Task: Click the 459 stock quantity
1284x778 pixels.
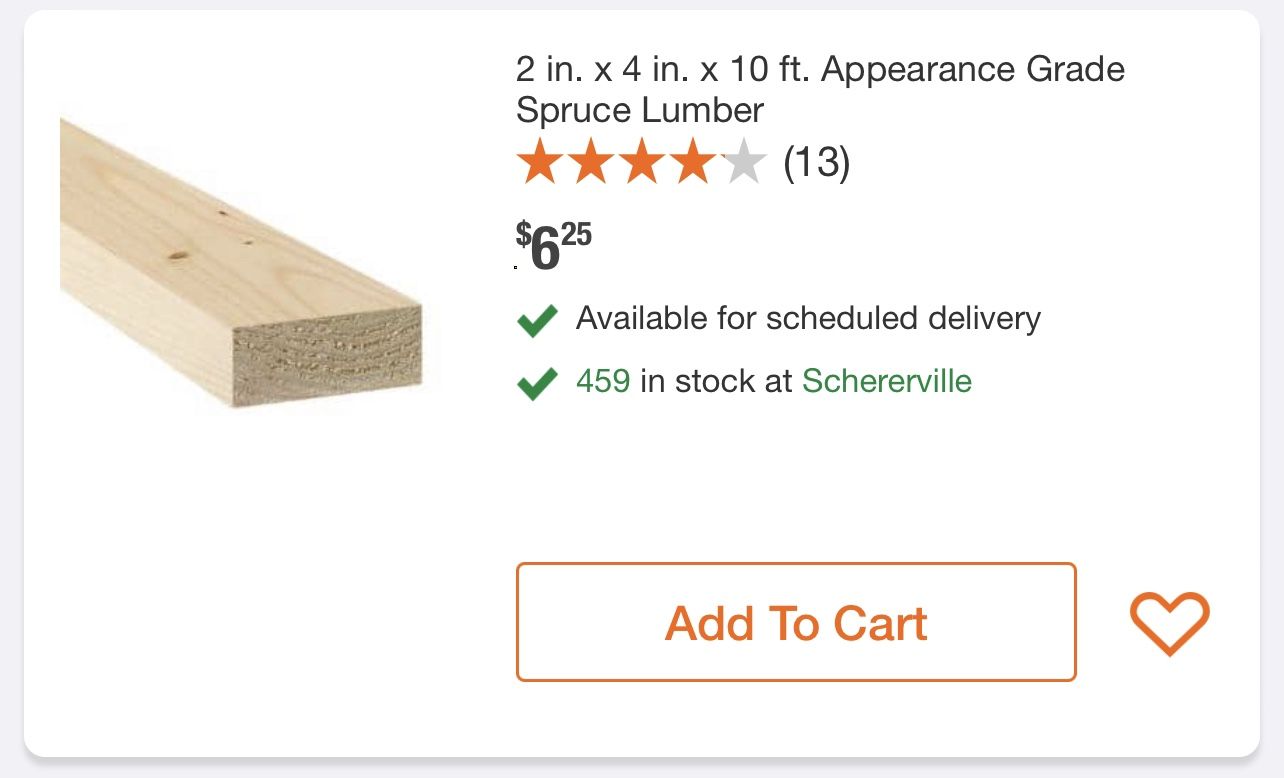Action: 603,381
